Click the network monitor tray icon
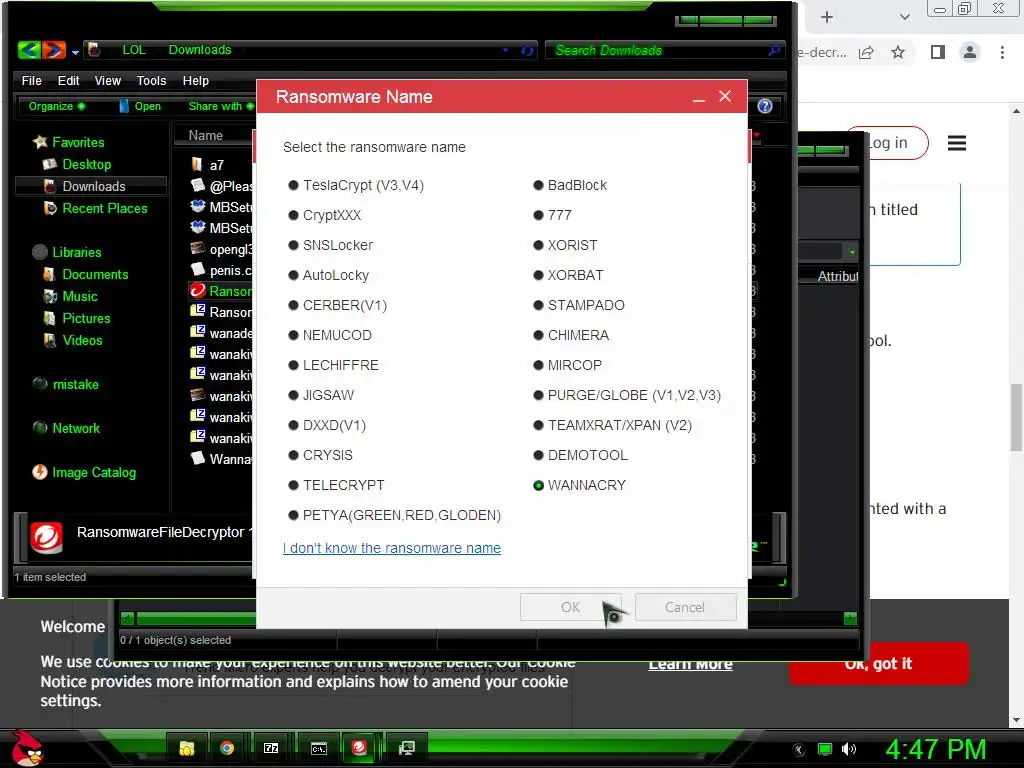Screen dimensions: 1024x768 click(825, 749)
